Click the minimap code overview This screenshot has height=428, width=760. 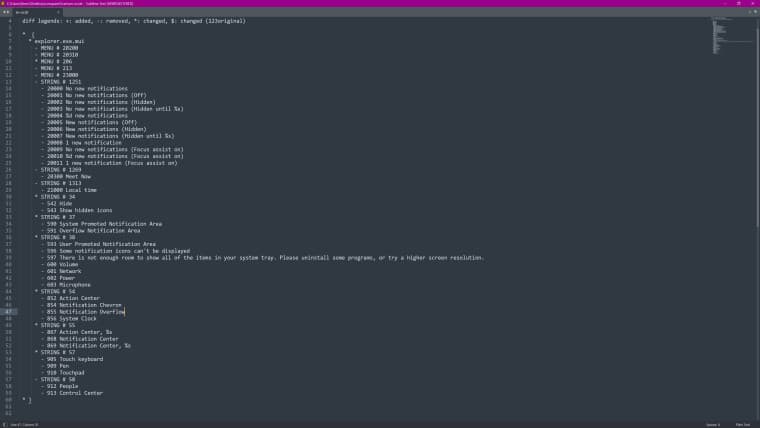(732, 36)
